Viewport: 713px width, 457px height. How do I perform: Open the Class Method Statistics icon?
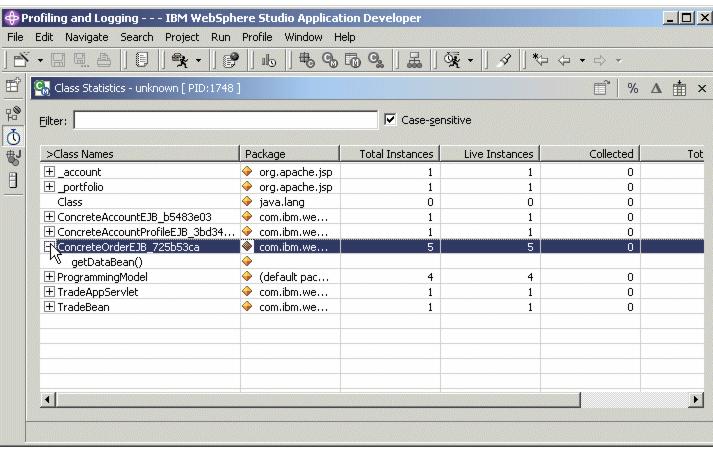click(330, 60)
